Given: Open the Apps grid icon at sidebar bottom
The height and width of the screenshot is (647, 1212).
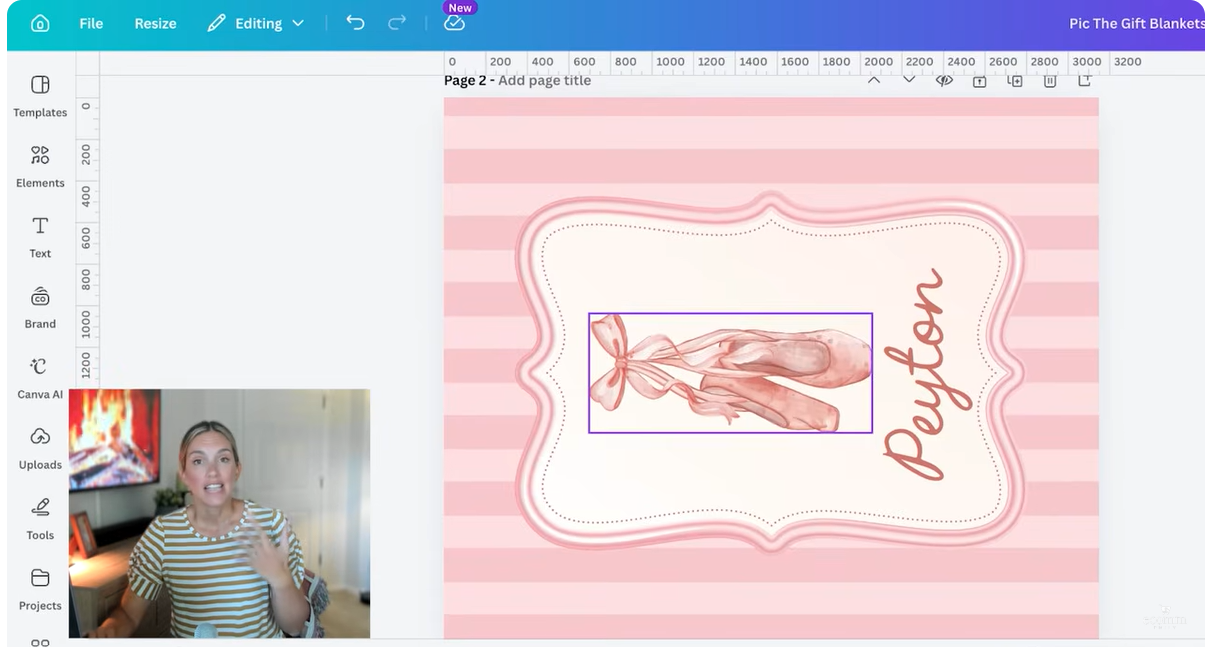Looking at the screenshot, I should [x=40, y=642].
